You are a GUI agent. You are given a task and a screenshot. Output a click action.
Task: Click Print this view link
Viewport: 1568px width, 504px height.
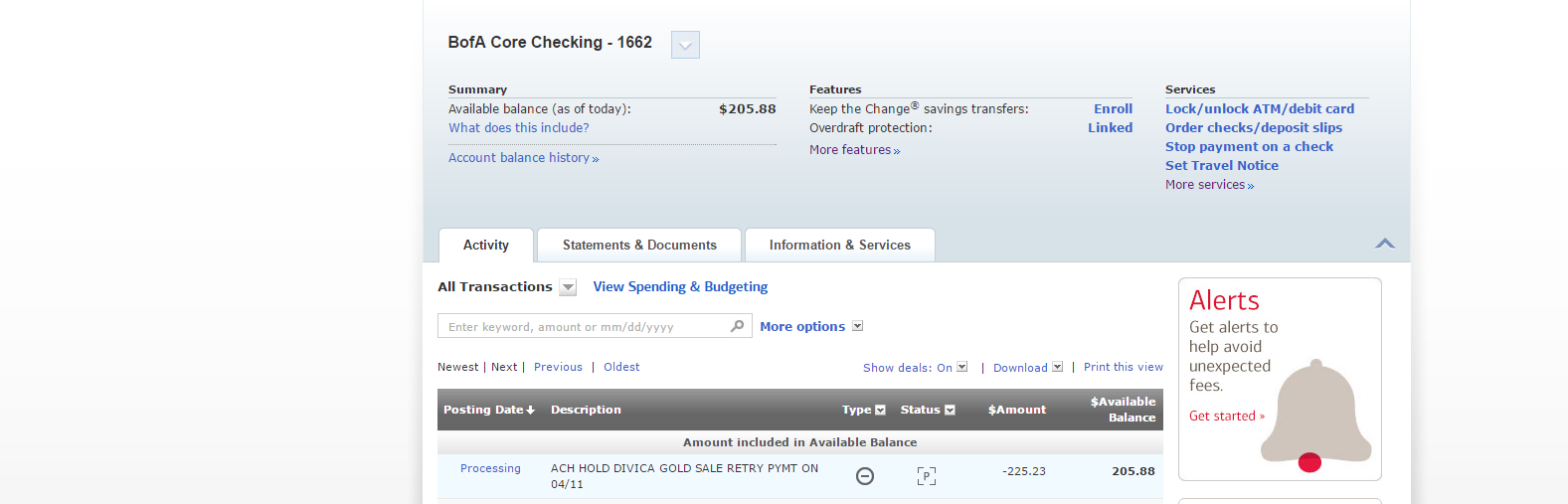[x=1124, y=368]
